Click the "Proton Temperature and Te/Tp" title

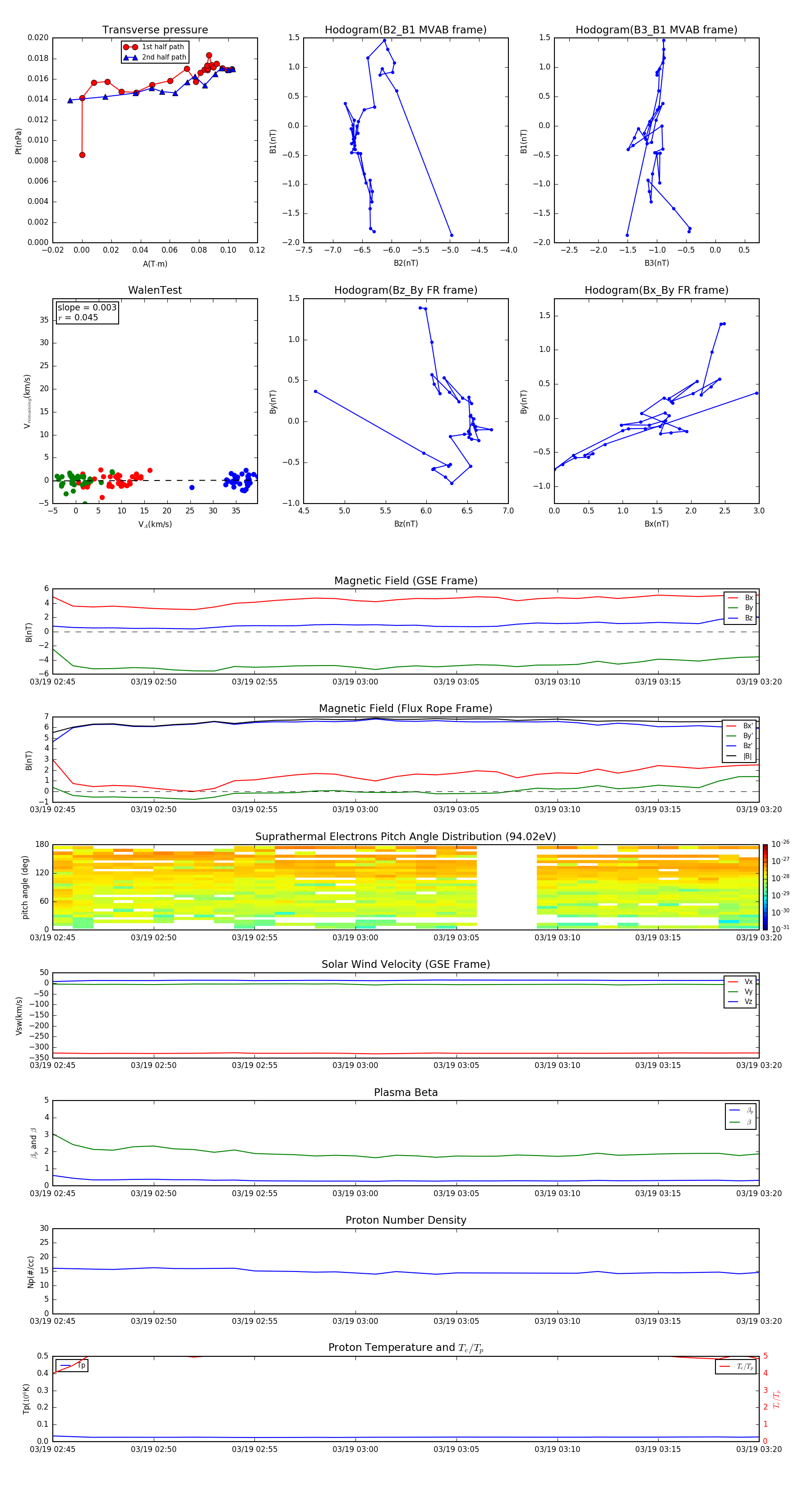pos(406,1348)
